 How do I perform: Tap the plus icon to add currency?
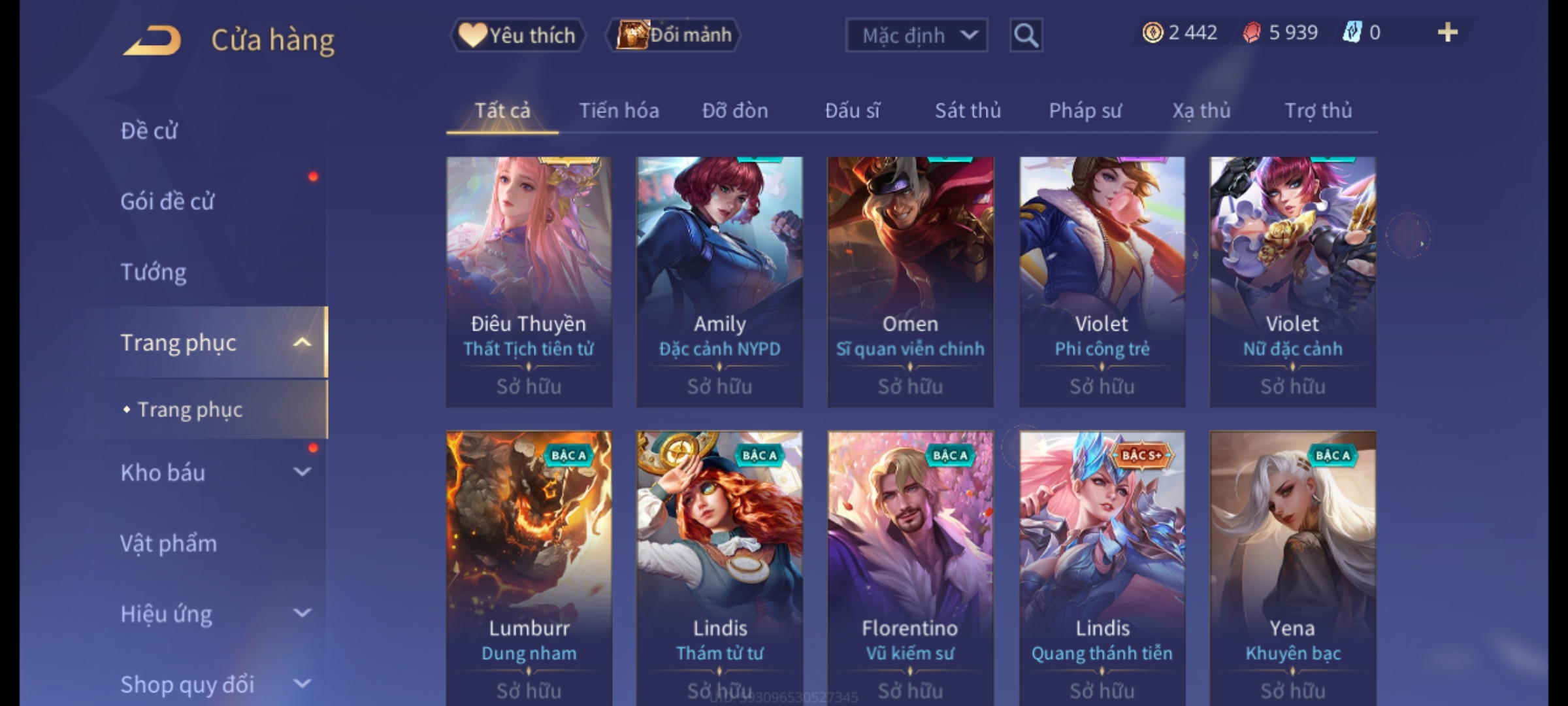[1448, 33]
